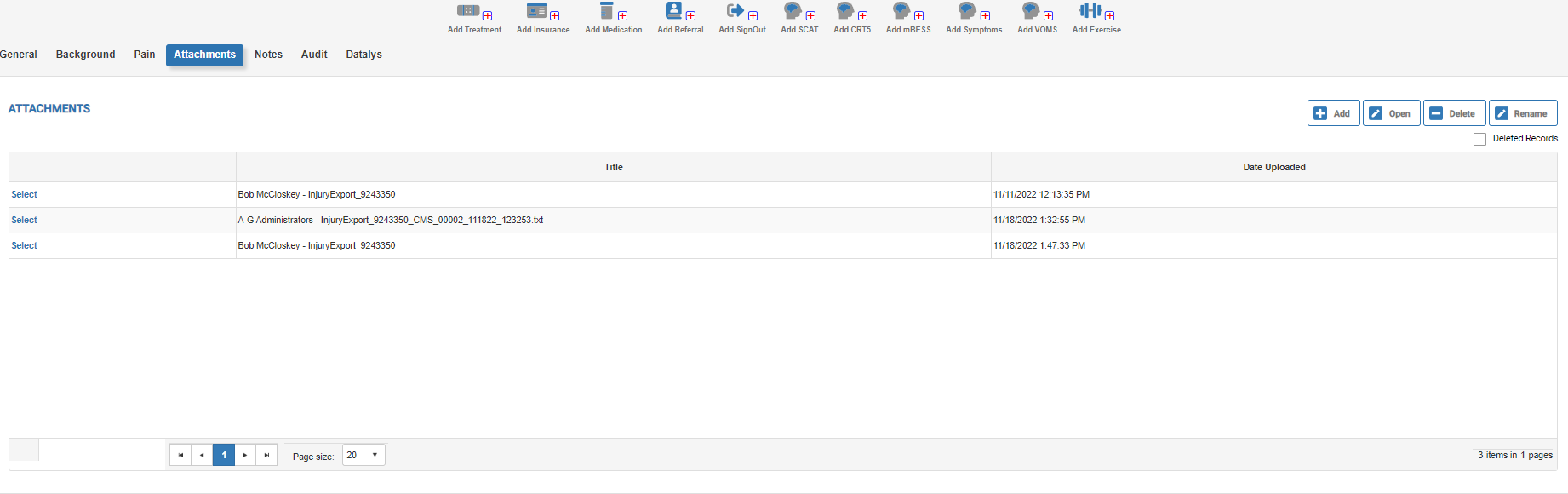Image resolution: width=1568 pixels, height=494 pixels.
Task: Click the Add Insurance icon
Action: coord(542,12)
